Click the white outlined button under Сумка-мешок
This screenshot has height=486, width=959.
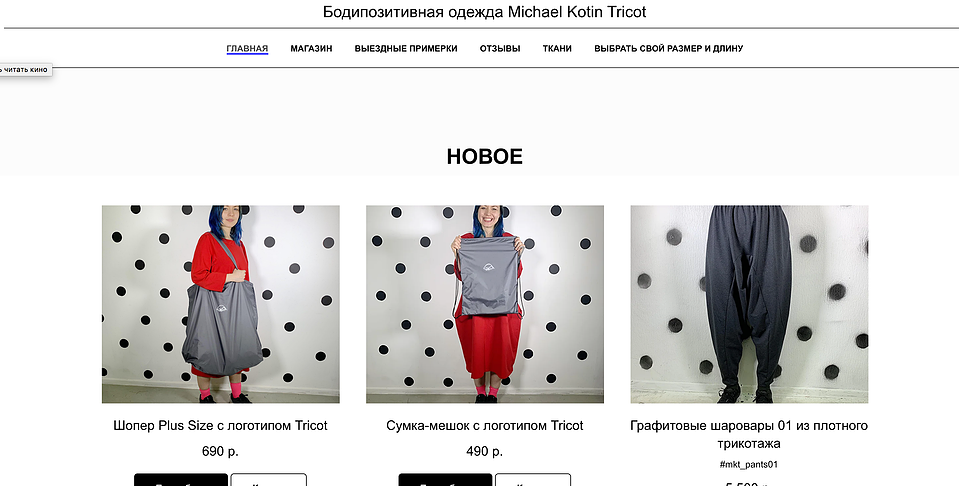click(533, 480)
